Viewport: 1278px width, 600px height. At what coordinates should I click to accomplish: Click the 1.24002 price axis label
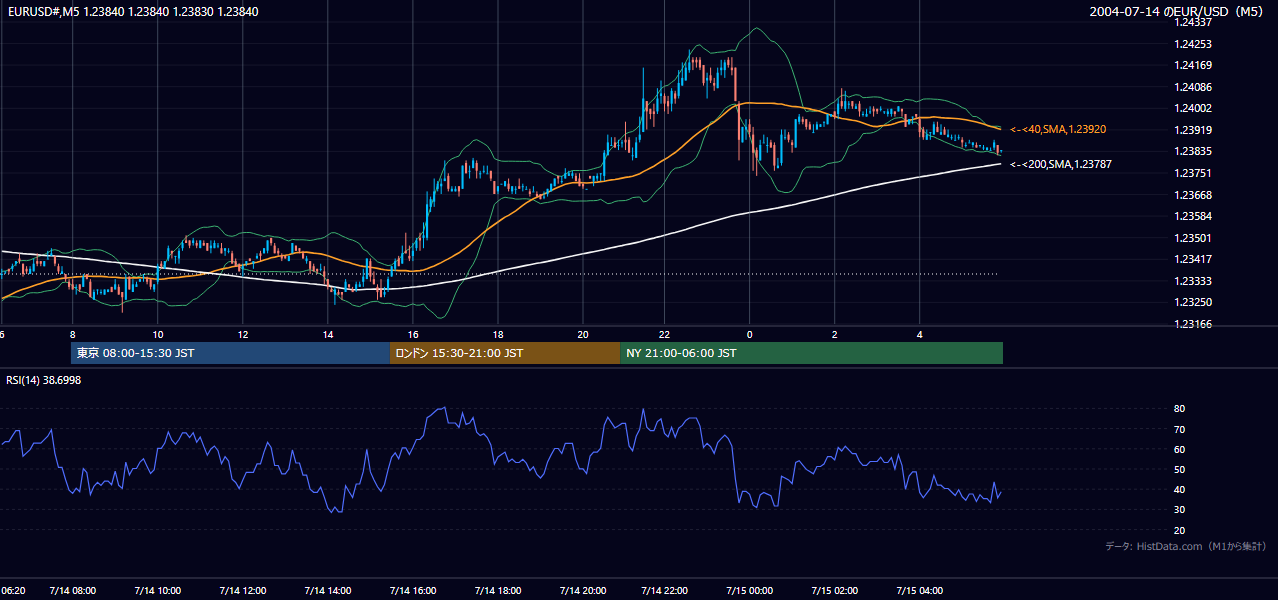pos(1193,109)
